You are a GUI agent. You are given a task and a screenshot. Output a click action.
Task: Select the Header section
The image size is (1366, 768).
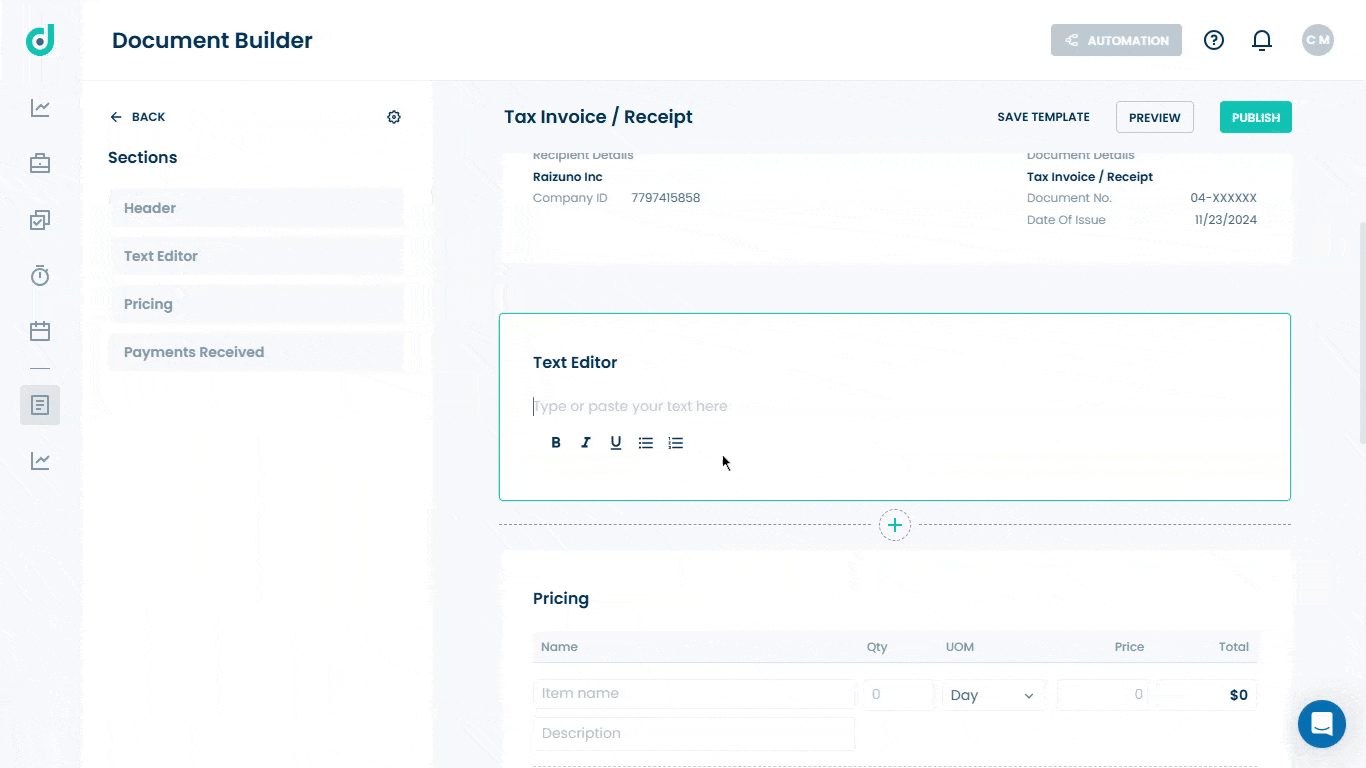click(x=256, y=208)
